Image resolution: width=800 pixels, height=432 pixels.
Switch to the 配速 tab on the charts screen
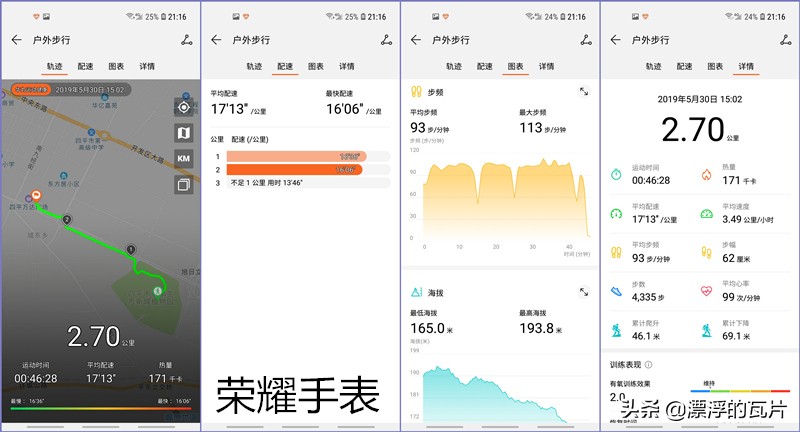[485, 66]
